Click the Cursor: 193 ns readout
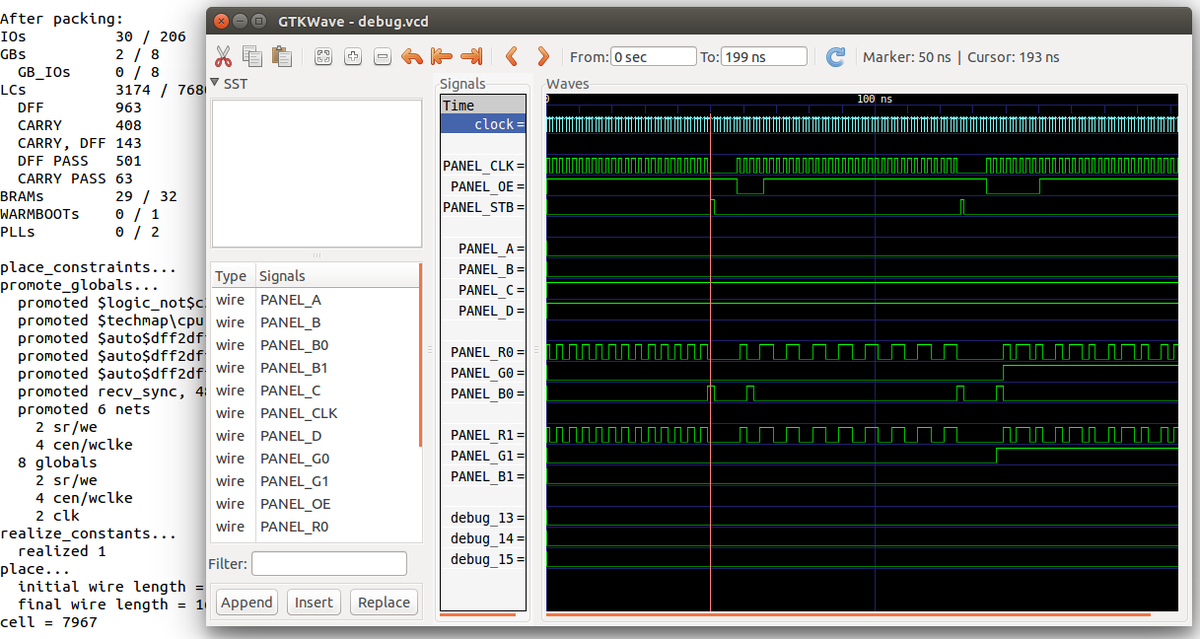The width and height of the screenshot is (1200, 639). (x=1012, y=57)
